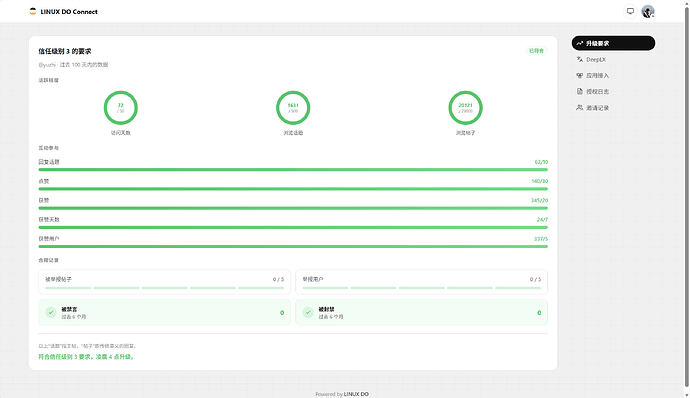Select the 升级要求 sidebar item

click(613, 43)
